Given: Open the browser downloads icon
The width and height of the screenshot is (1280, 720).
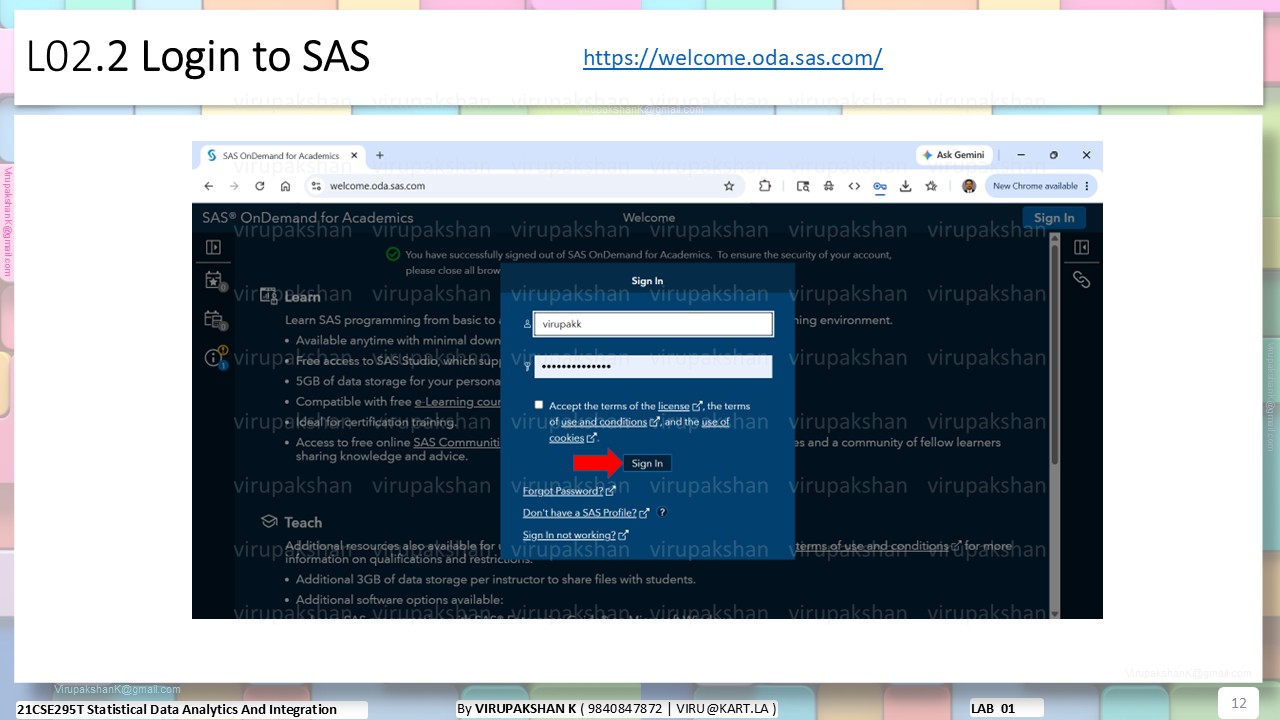Looking at the screenshot, I should 906,186.
